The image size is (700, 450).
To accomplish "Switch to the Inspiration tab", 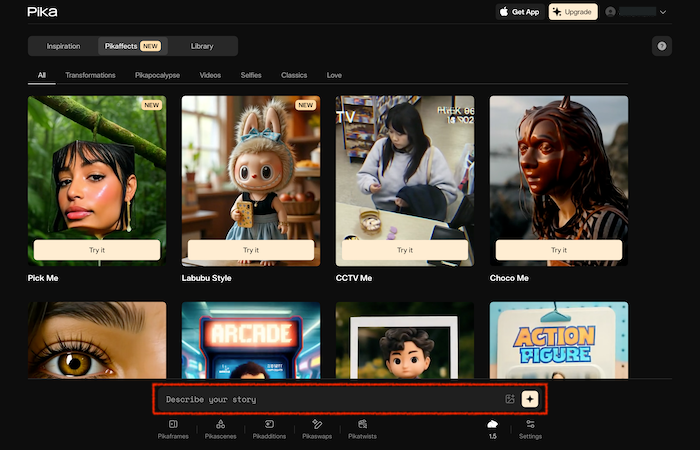I will pyautogui.click(x=63, y=46).
